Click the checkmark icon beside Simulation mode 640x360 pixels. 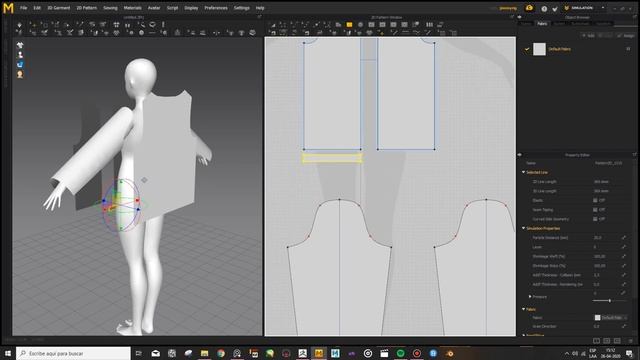pos(555,9)
